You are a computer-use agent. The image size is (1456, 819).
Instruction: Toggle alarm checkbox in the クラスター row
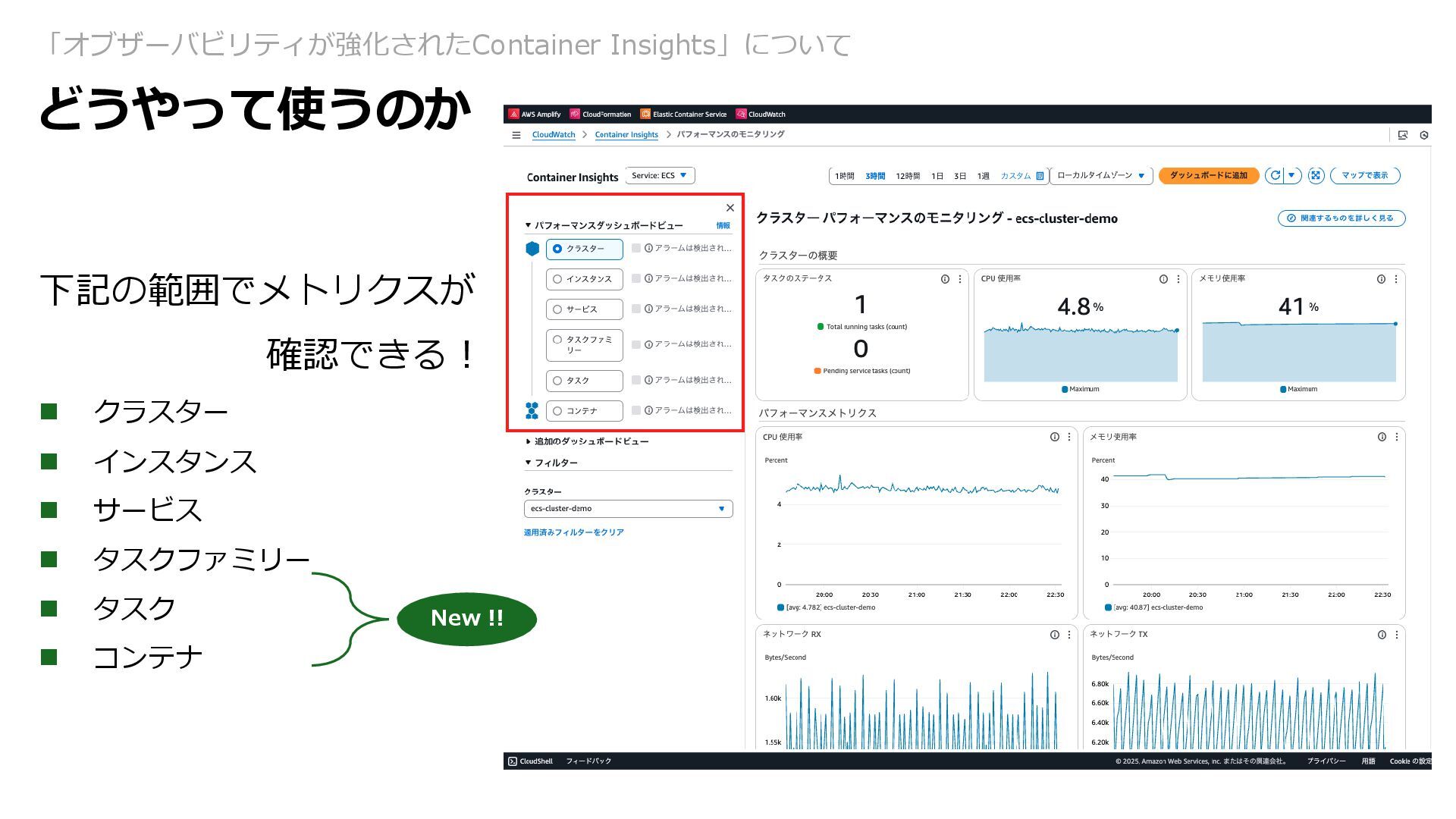636,248
